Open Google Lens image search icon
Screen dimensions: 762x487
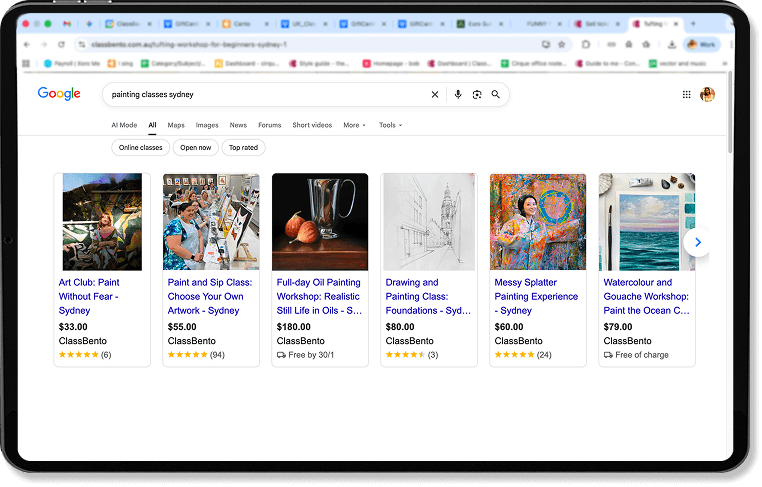pos(477,95)
